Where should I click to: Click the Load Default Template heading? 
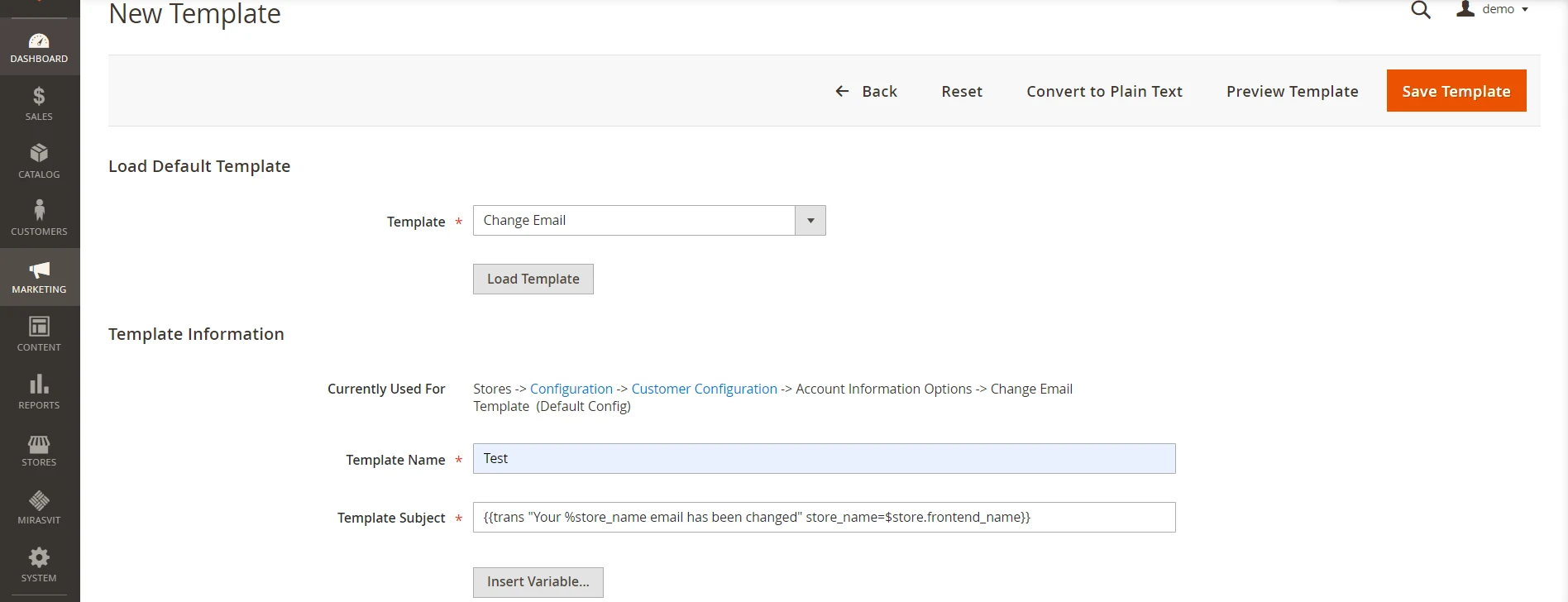(199, 166)
